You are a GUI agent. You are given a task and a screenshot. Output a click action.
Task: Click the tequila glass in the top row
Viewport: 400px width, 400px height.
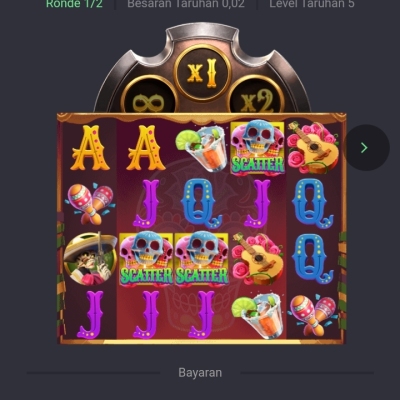[202, 148]
